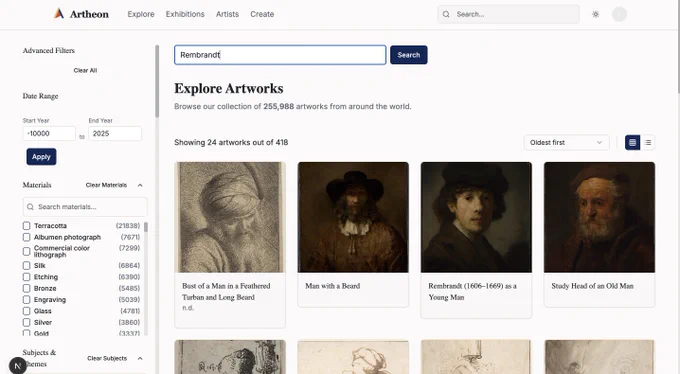Open Bust of a Man in Feathered Turban thumbnail
This screenshot has width=680, height=374.
pyautogui.click(x=230, y=217)
